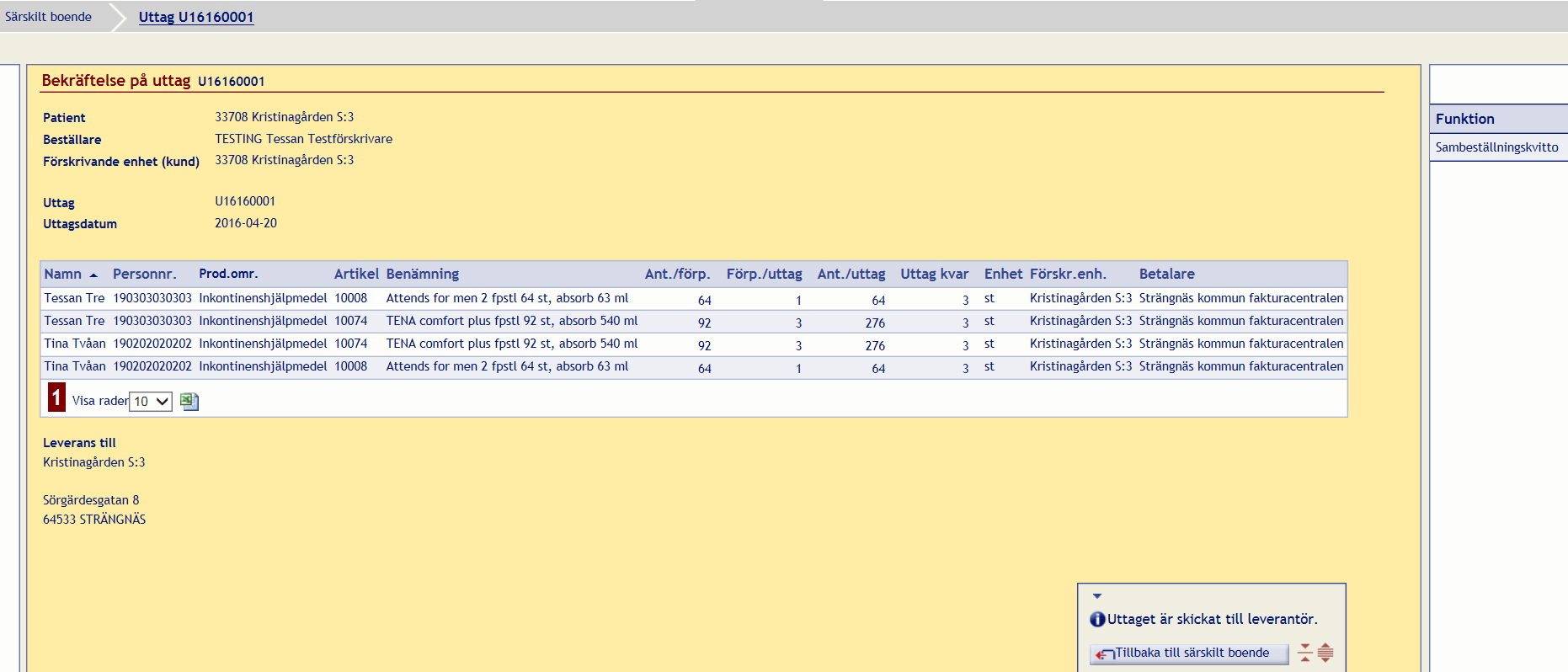Click the postal line 64533 STRÄNGNÄS

tap(94, 520)
